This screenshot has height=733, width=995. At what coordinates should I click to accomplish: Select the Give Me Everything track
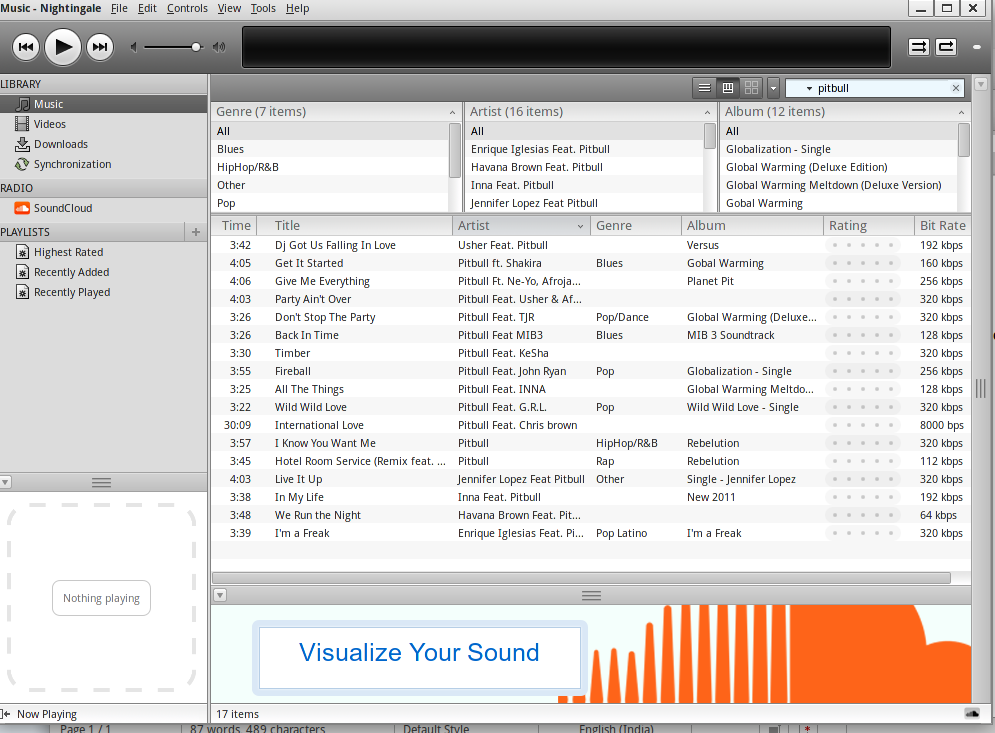coord(590,281)
